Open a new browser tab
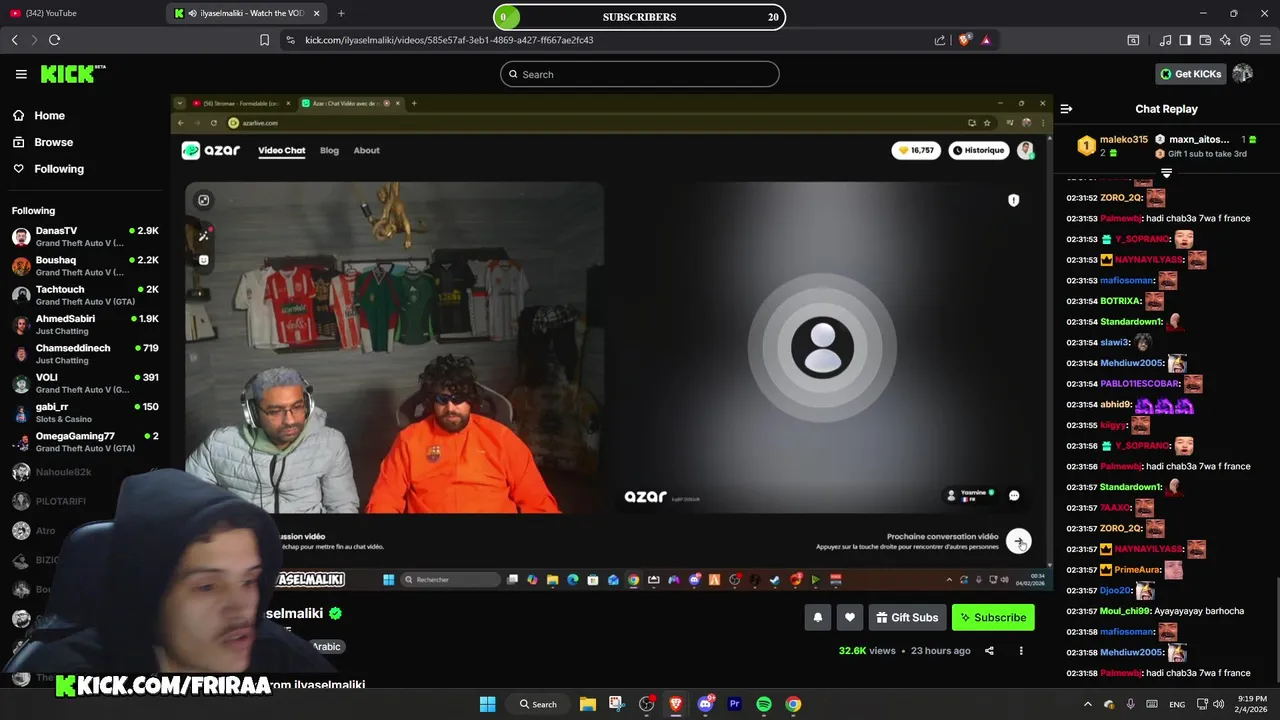Screen dimensions: 1280x720 [x=341, y=13]
